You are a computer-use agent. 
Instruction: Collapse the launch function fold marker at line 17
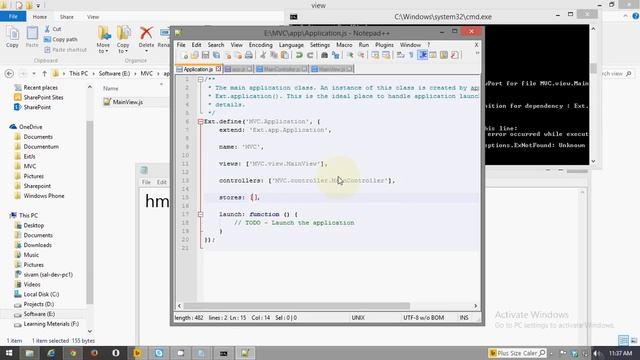pos(200,214)
